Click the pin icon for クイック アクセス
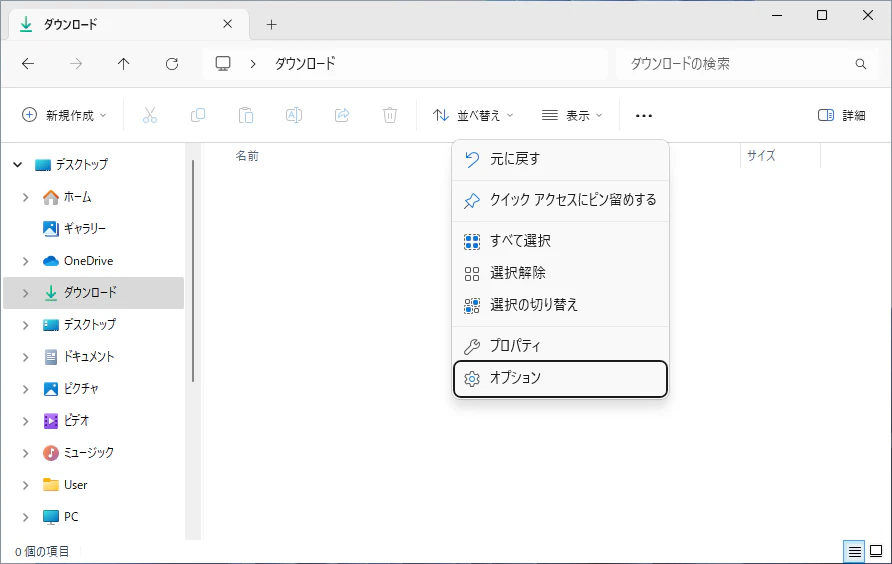892x564 pixels. [472, 200]
